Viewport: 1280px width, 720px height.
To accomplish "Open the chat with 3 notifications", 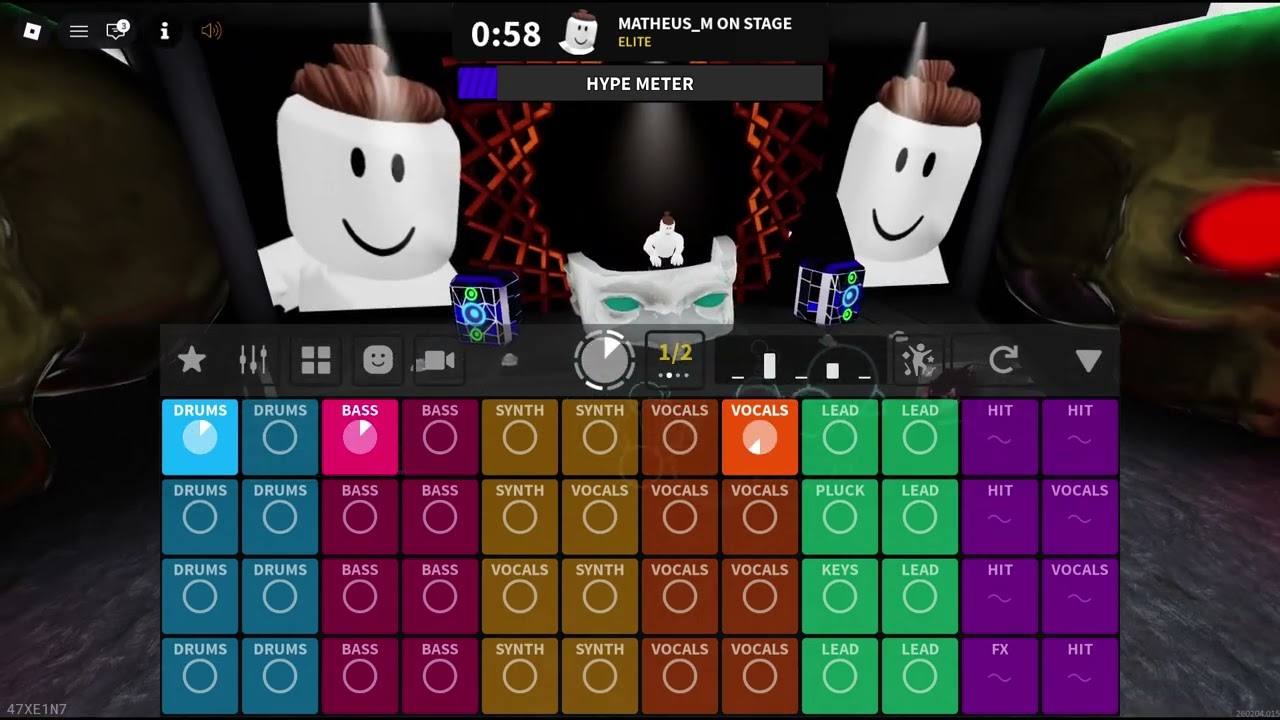I will pos(118,30).
